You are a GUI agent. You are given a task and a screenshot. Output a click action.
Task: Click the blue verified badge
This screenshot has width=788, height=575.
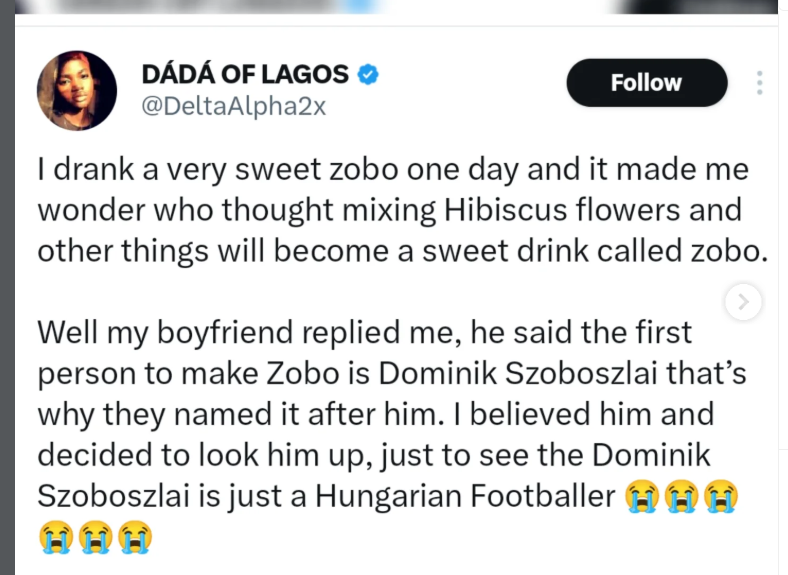368,75
